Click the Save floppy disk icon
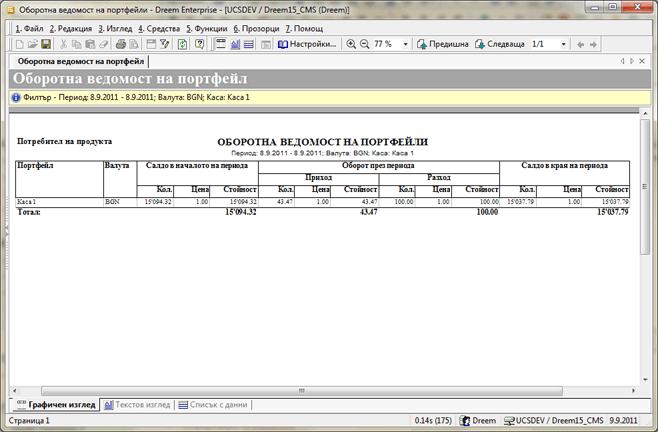 click(46, 44)
